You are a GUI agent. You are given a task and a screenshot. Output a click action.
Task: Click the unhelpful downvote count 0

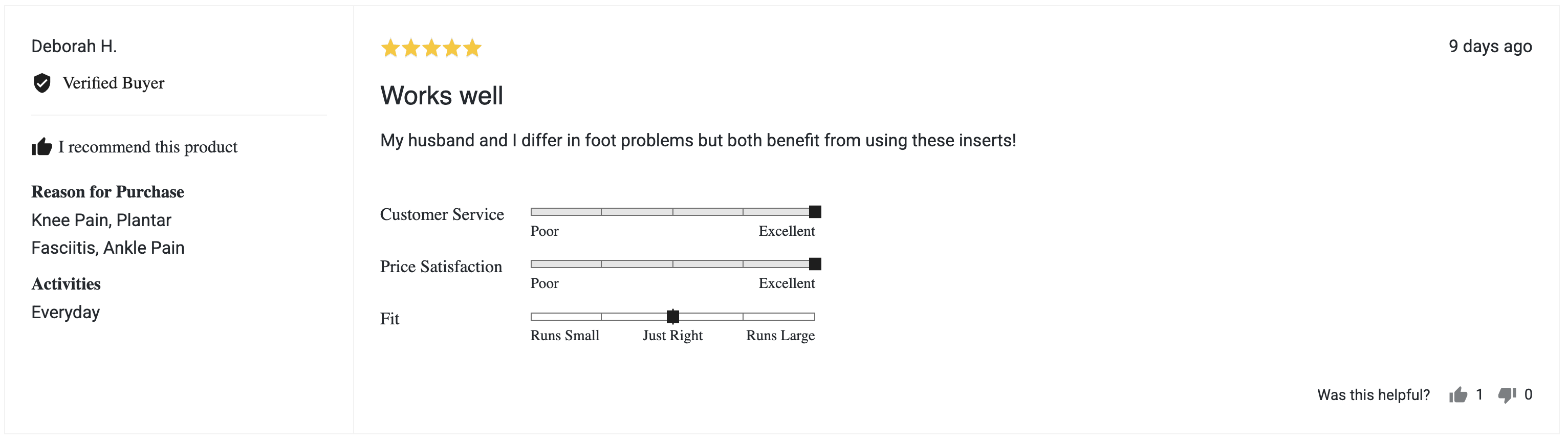pyautogui.click(x=1529, y=394)
